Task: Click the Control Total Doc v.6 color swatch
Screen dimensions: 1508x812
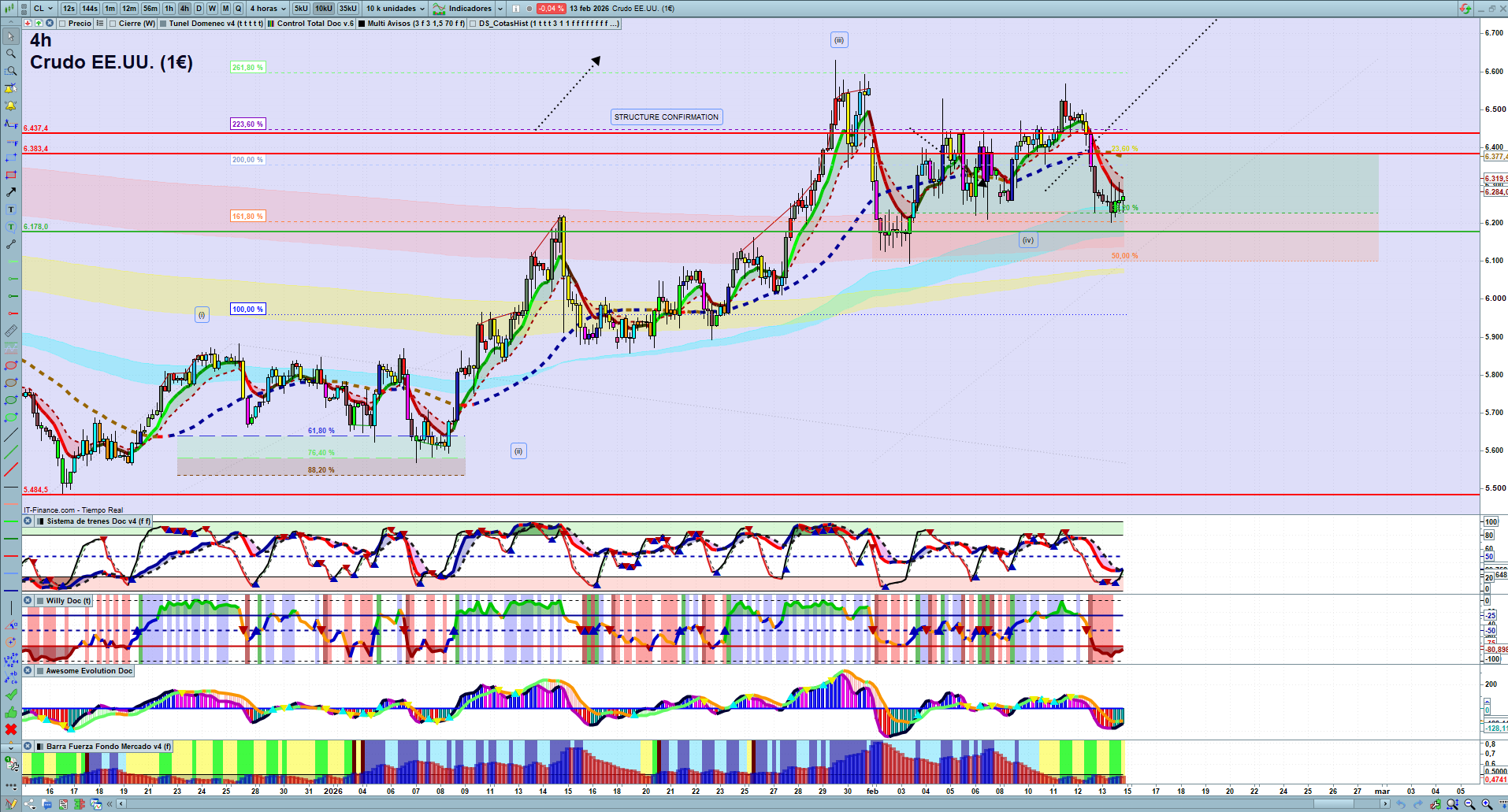Action: 271,24
